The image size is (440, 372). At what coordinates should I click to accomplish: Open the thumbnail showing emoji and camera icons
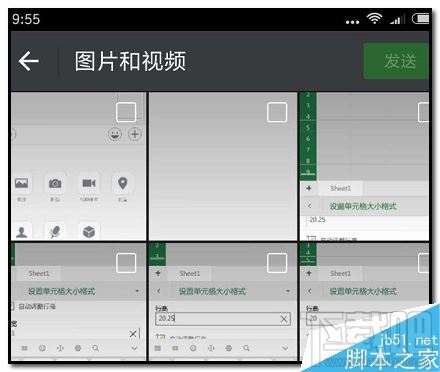click(x=78, y=166)
